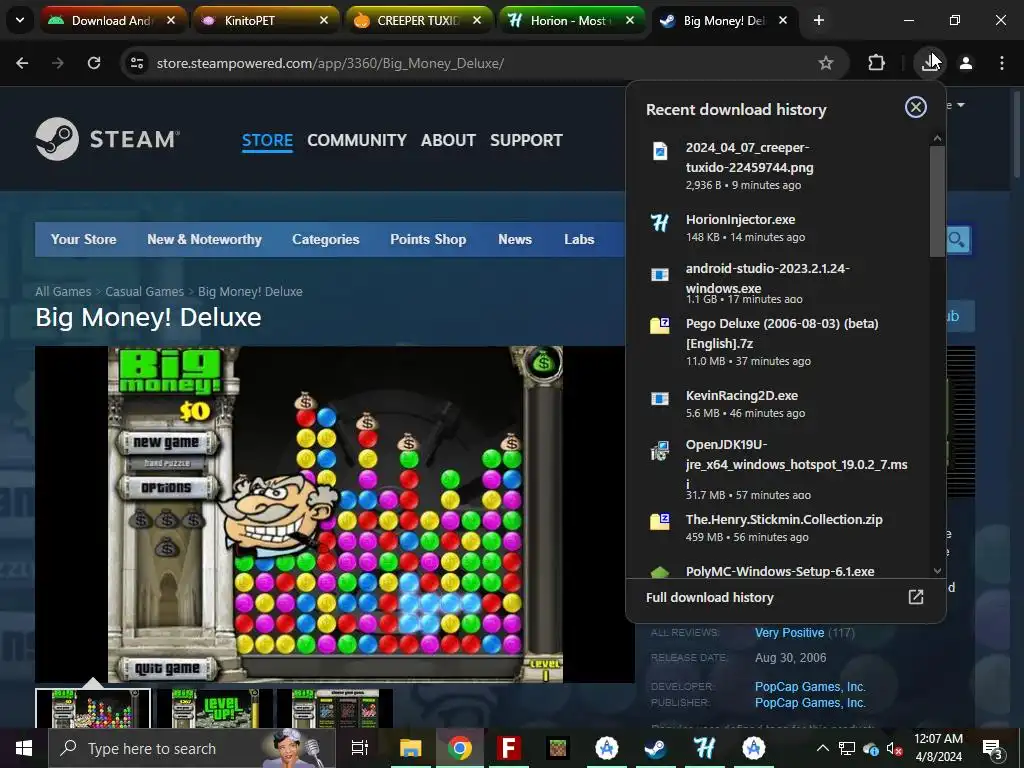Image resolution: width=1024 pixels, height=768 pixels.
Task: View site information icon in address bar
Action: click(137, 63)
